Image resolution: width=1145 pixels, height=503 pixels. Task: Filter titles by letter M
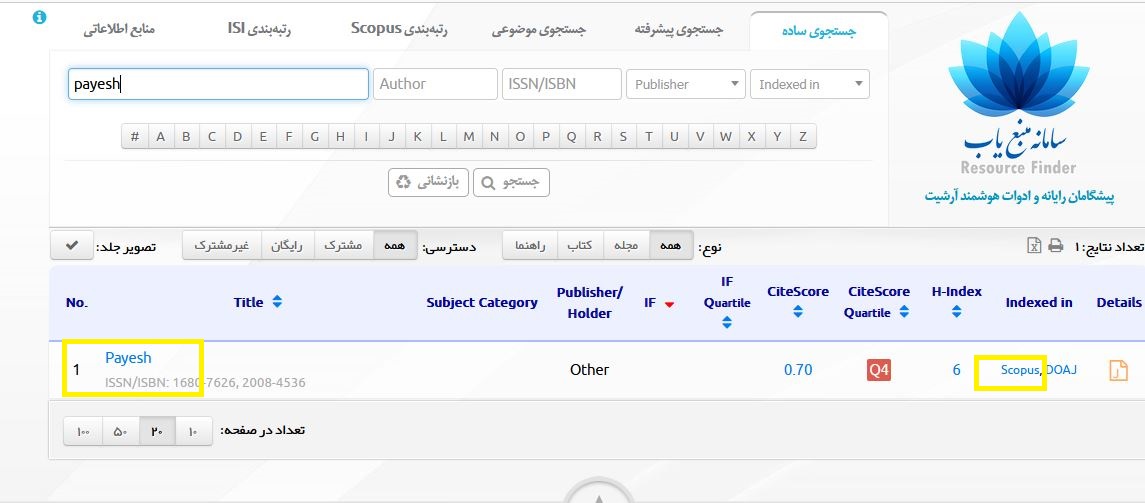pyautogui.click(x=469, y=137)
